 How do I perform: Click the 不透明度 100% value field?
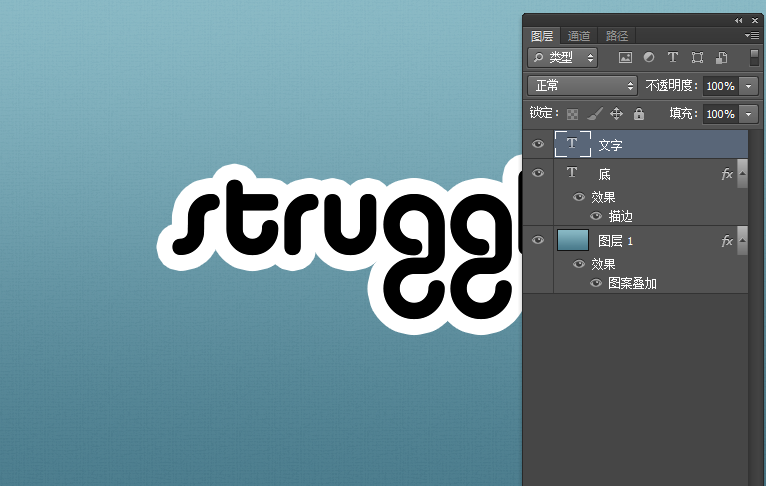click(x=721, y=86)
